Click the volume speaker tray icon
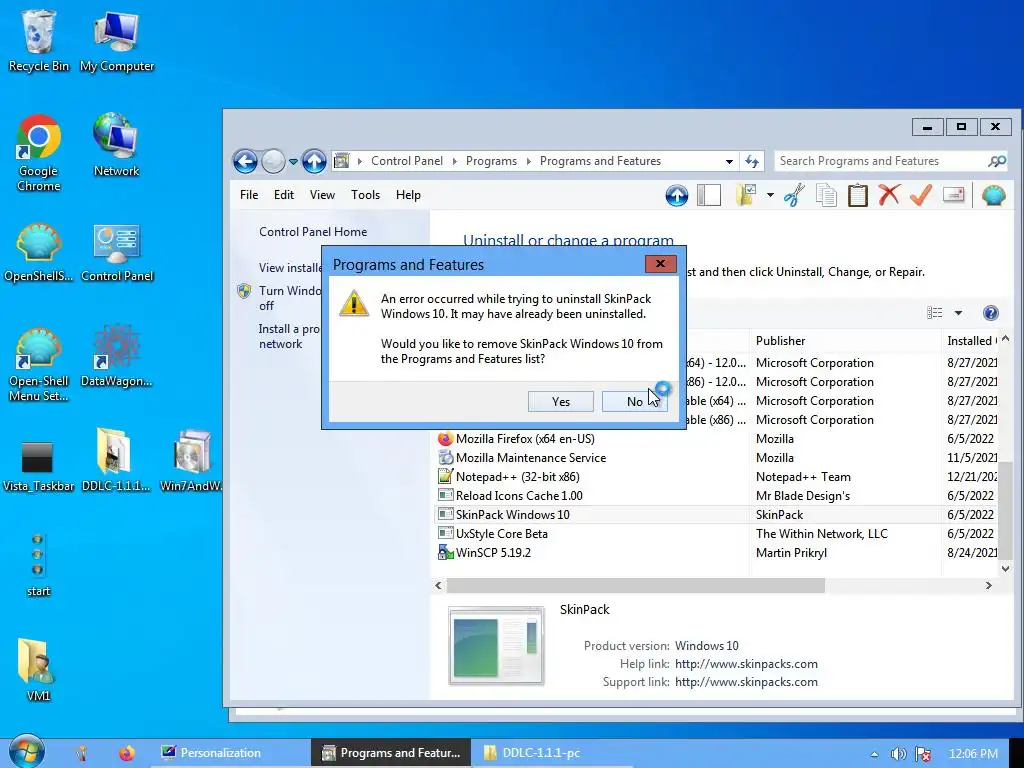This screenshot has width=1024, height=768. pos(898,754)
